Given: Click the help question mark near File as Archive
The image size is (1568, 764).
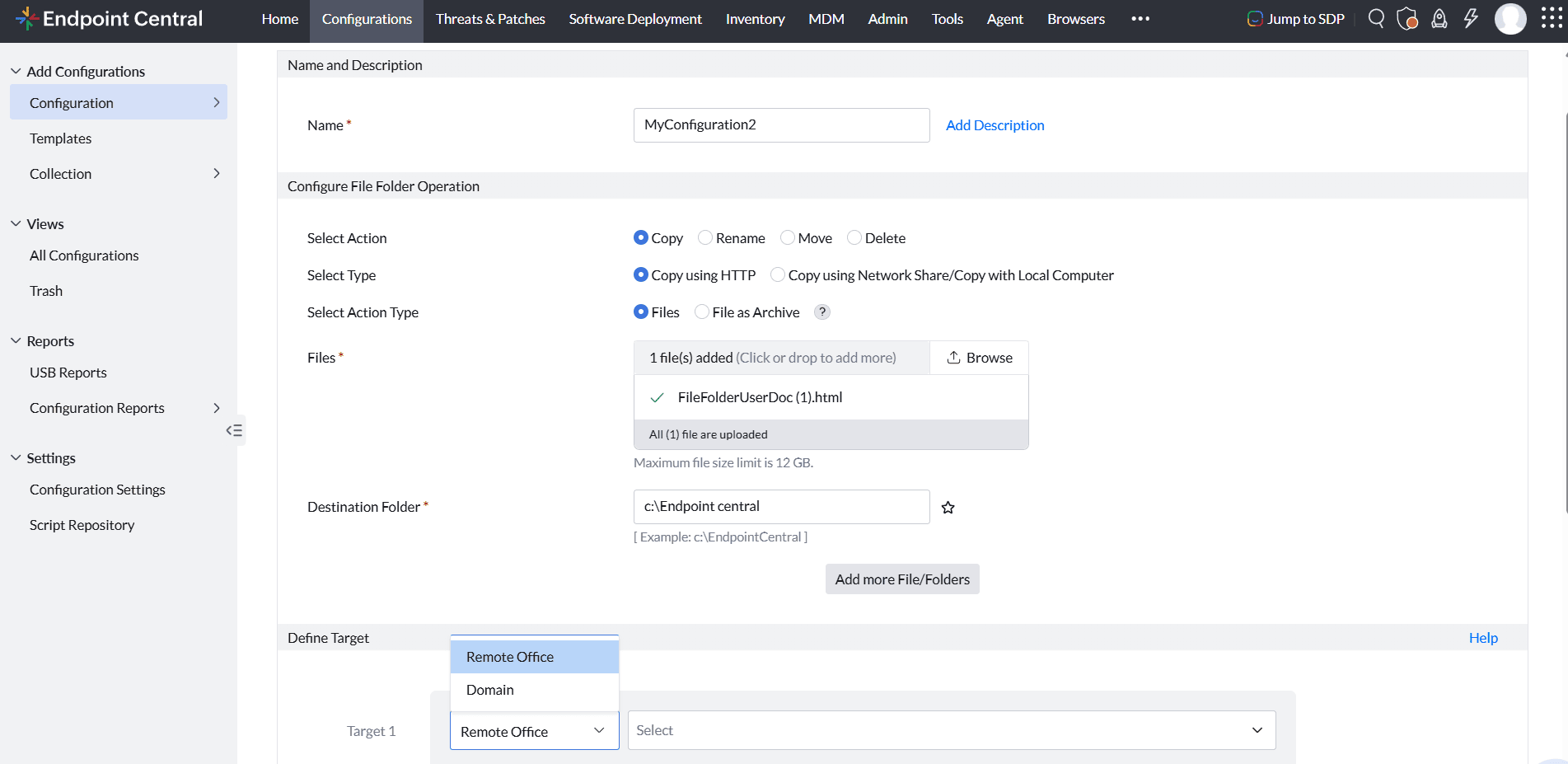Looking at the screenshot, I should [822, 312].
